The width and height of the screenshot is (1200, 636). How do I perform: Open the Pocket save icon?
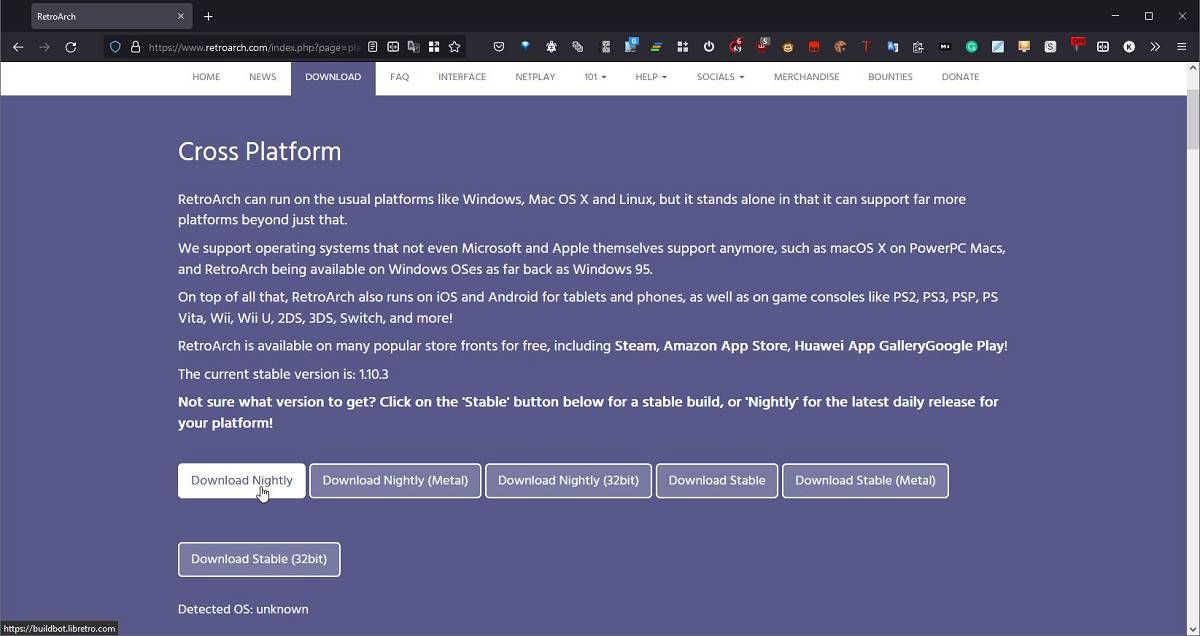coord(498,46)
